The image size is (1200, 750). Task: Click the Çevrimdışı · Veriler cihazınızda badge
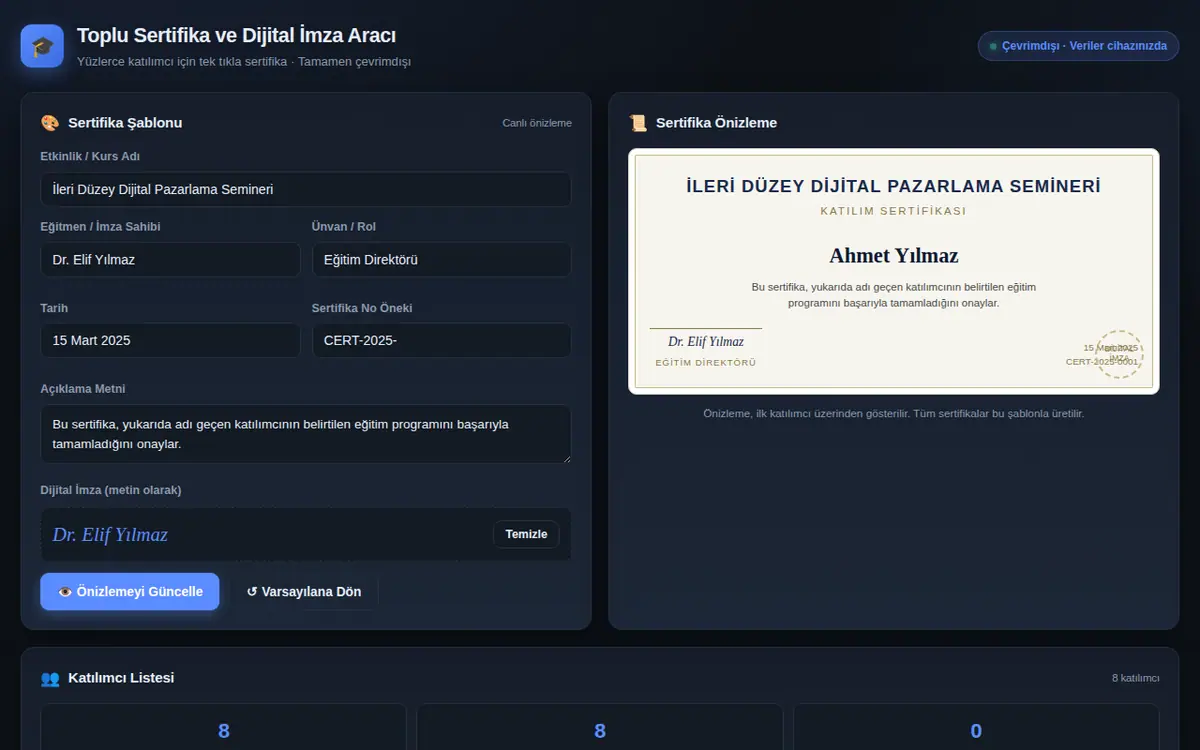[x=1079, y=46]
